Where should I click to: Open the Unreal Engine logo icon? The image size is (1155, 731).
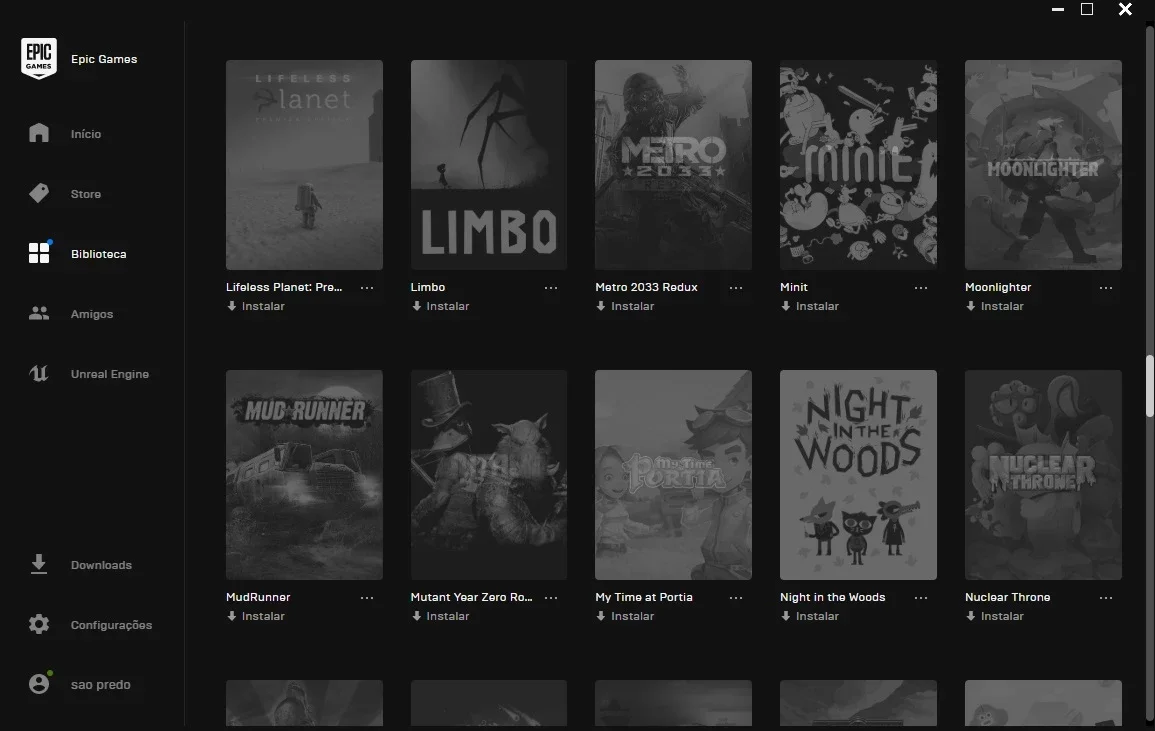tap(38, 374)
